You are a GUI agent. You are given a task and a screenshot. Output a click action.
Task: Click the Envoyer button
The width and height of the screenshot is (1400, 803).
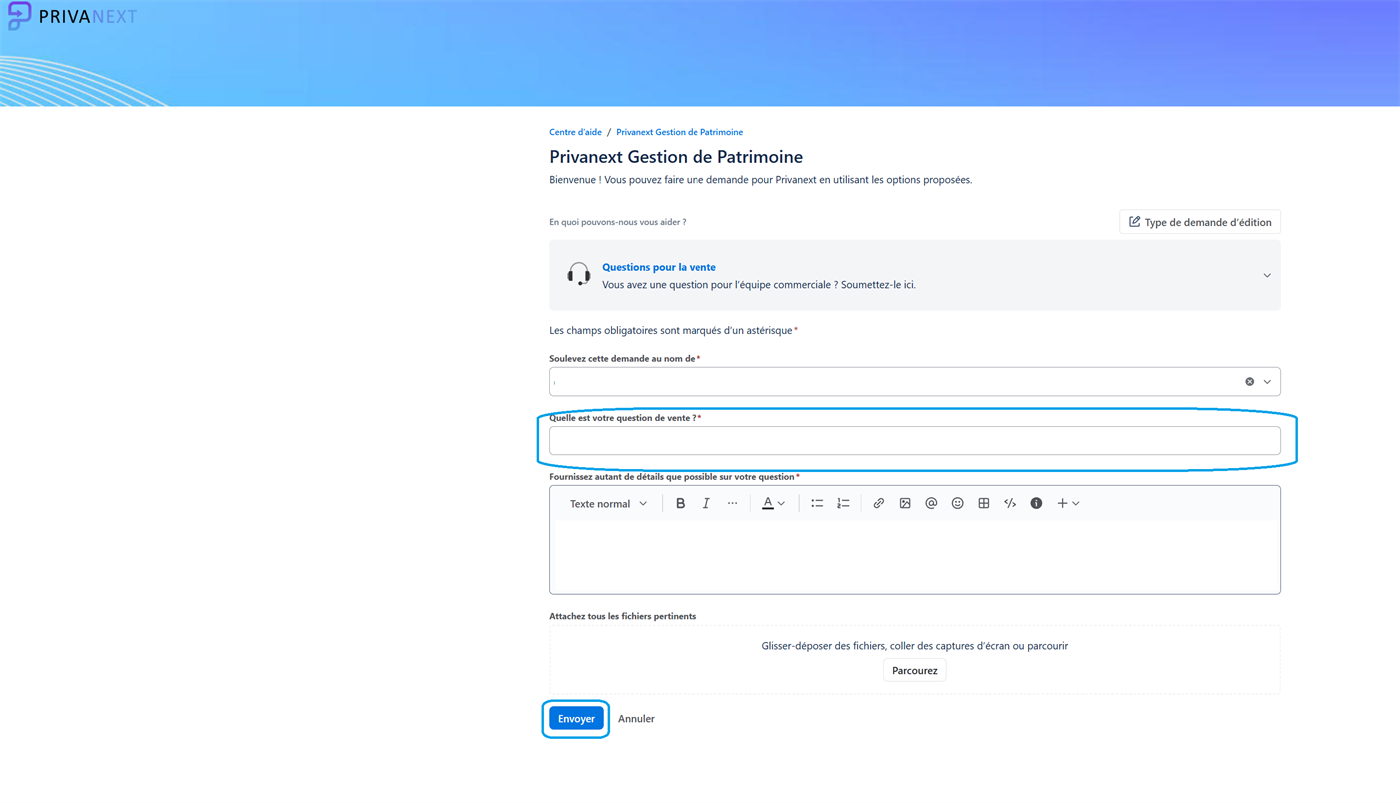pyautogui.click(x=576, y=719)
